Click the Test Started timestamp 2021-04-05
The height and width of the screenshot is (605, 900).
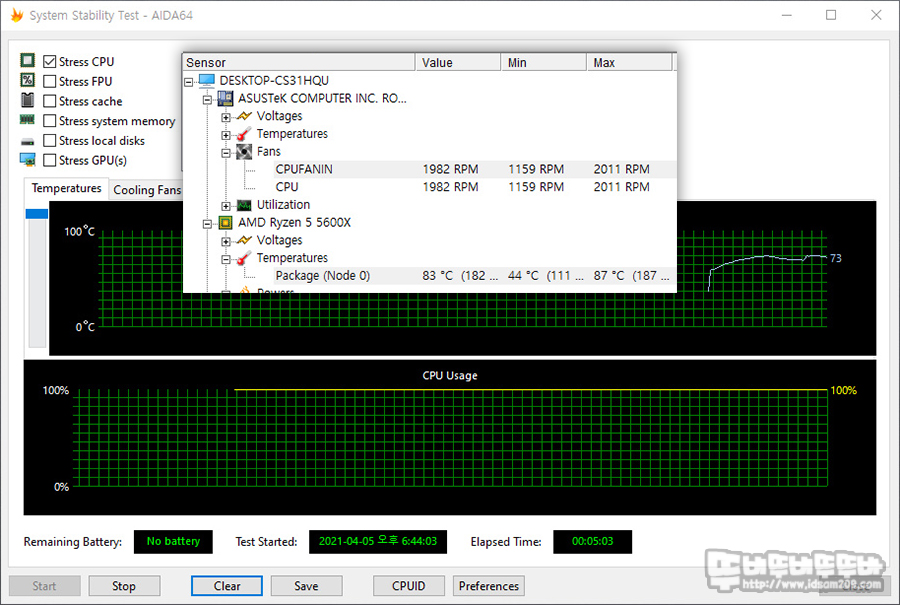pos(378,541)
